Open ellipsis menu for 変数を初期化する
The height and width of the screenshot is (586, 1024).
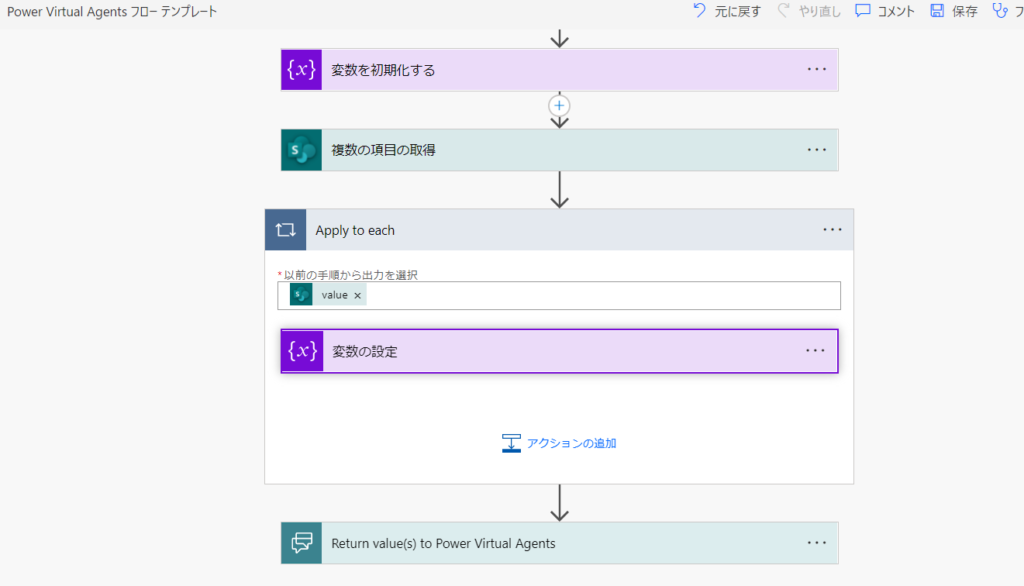pyautogui.click(x=816, y=69)
